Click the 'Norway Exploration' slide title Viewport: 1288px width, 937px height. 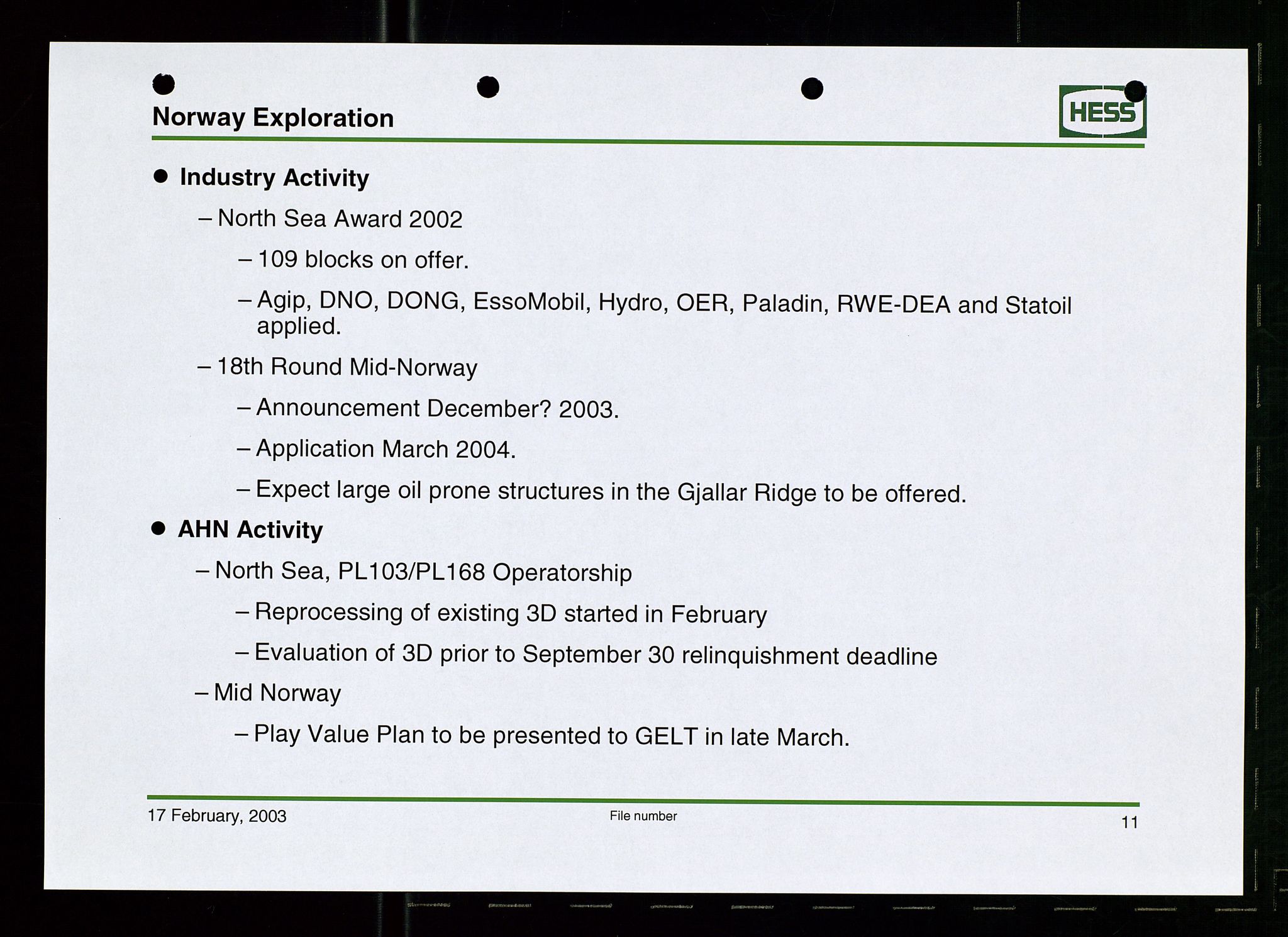[x=273, y=118]
